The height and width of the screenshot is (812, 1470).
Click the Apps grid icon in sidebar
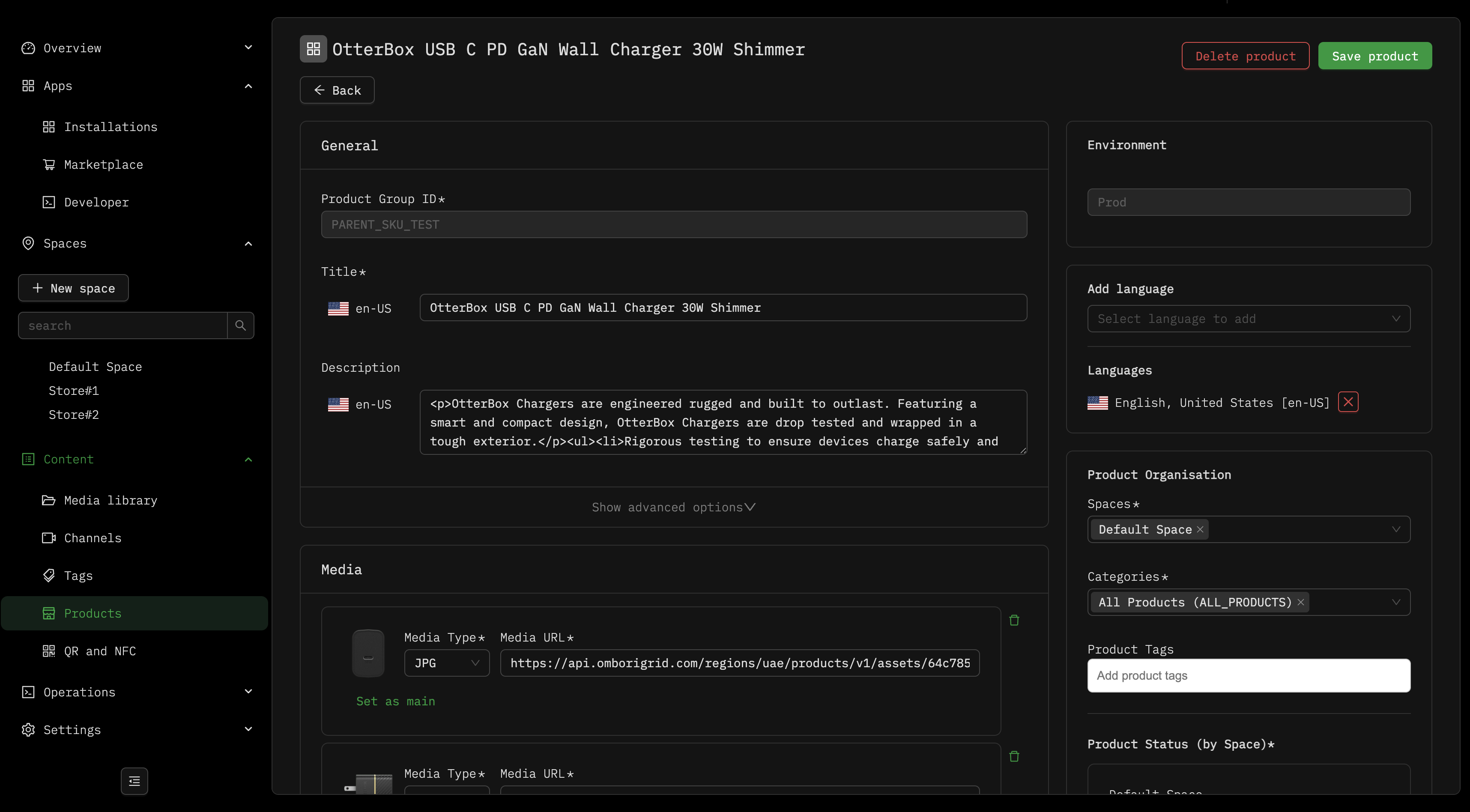(28, 86)
